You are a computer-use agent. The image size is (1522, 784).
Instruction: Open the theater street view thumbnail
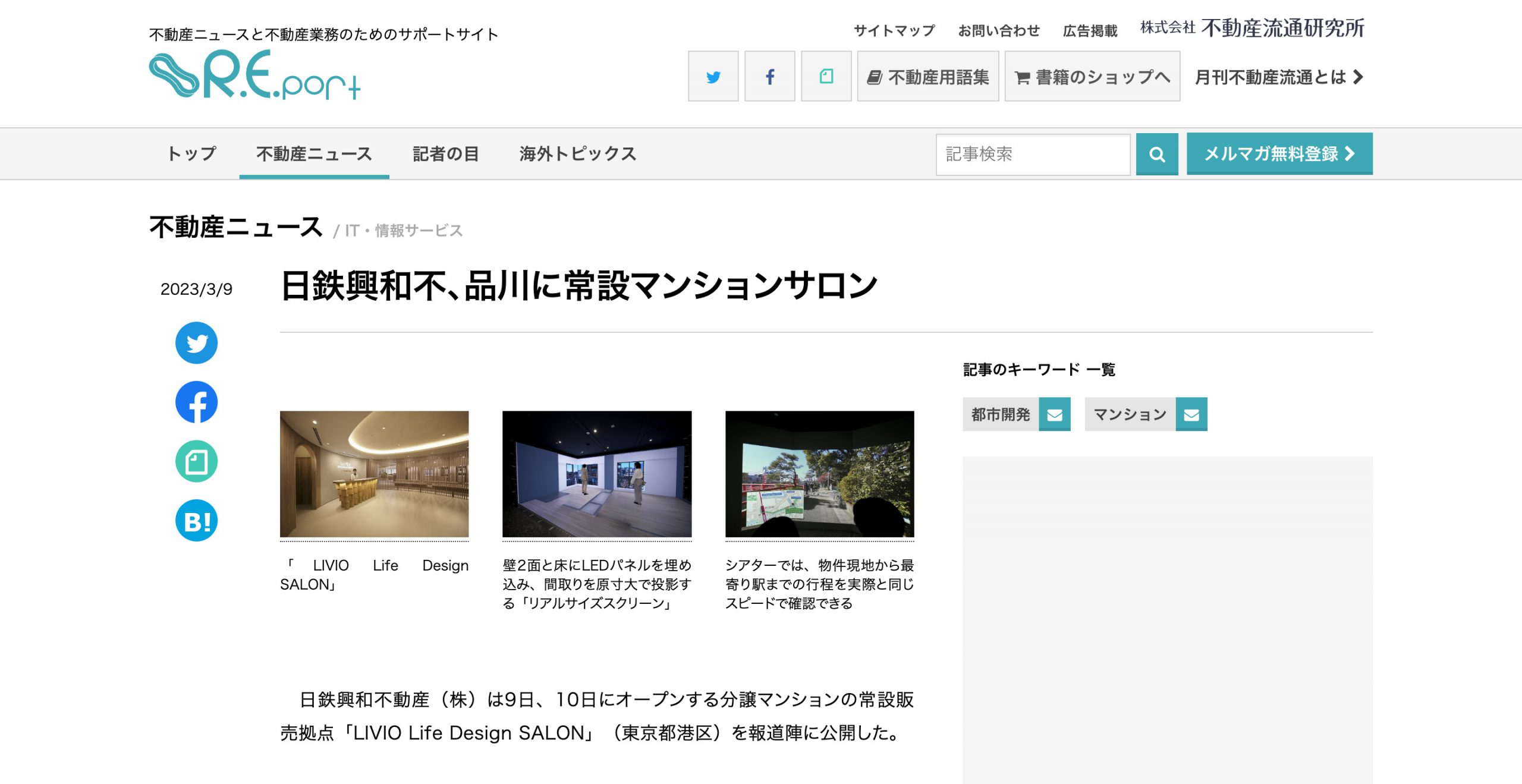(x=819, y=474)
